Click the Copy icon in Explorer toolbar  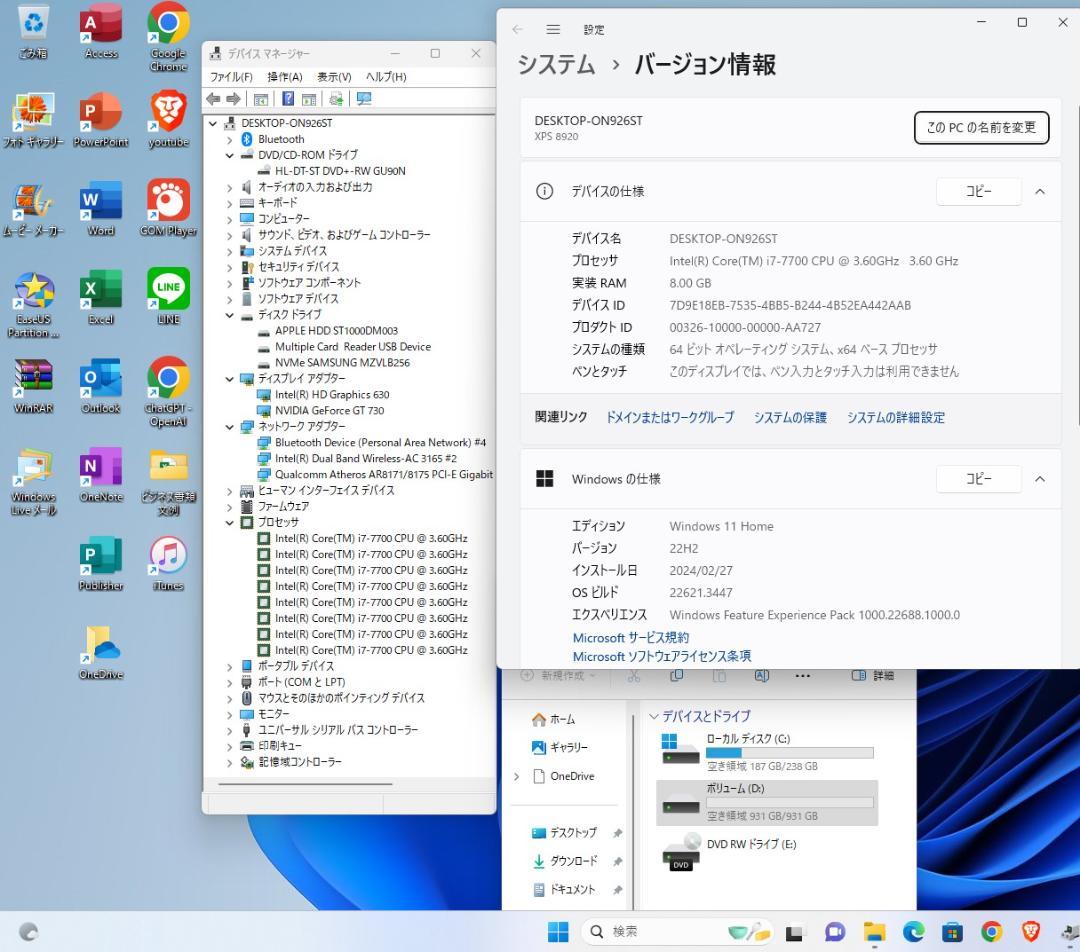coord(677,676)
